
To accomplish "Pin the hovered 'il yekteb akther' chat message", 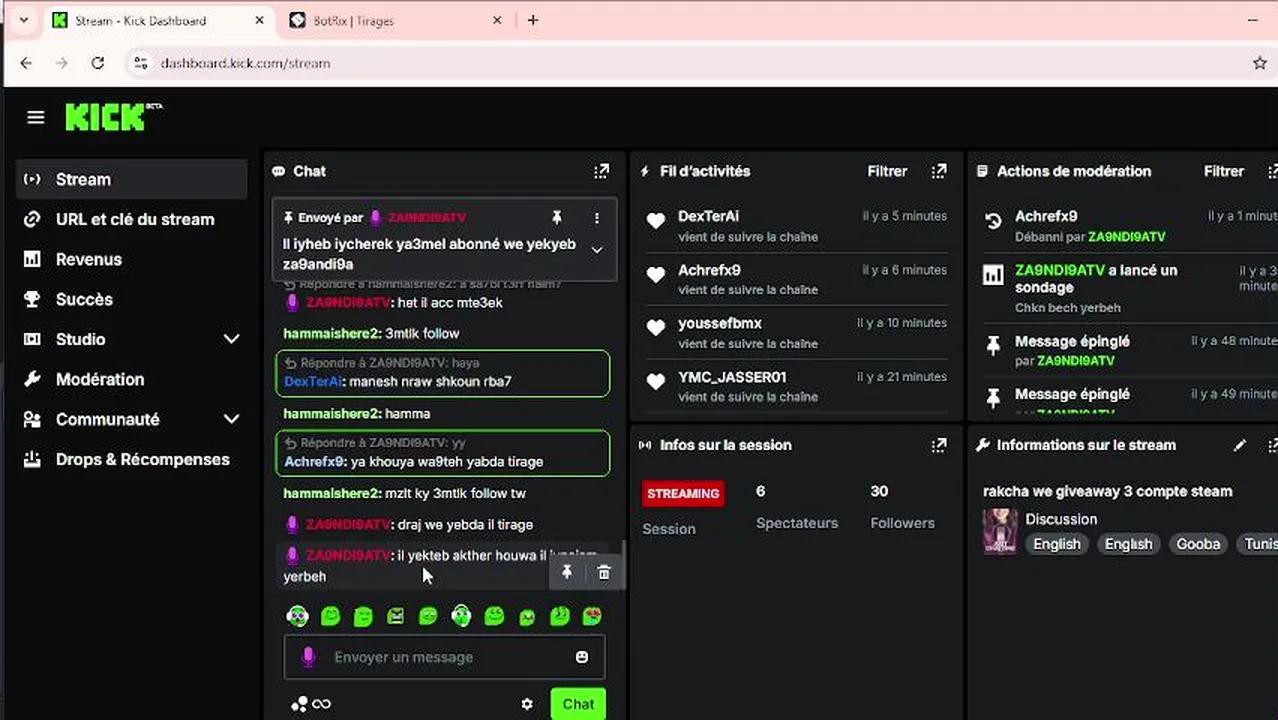I will click(x=566, y=572).
